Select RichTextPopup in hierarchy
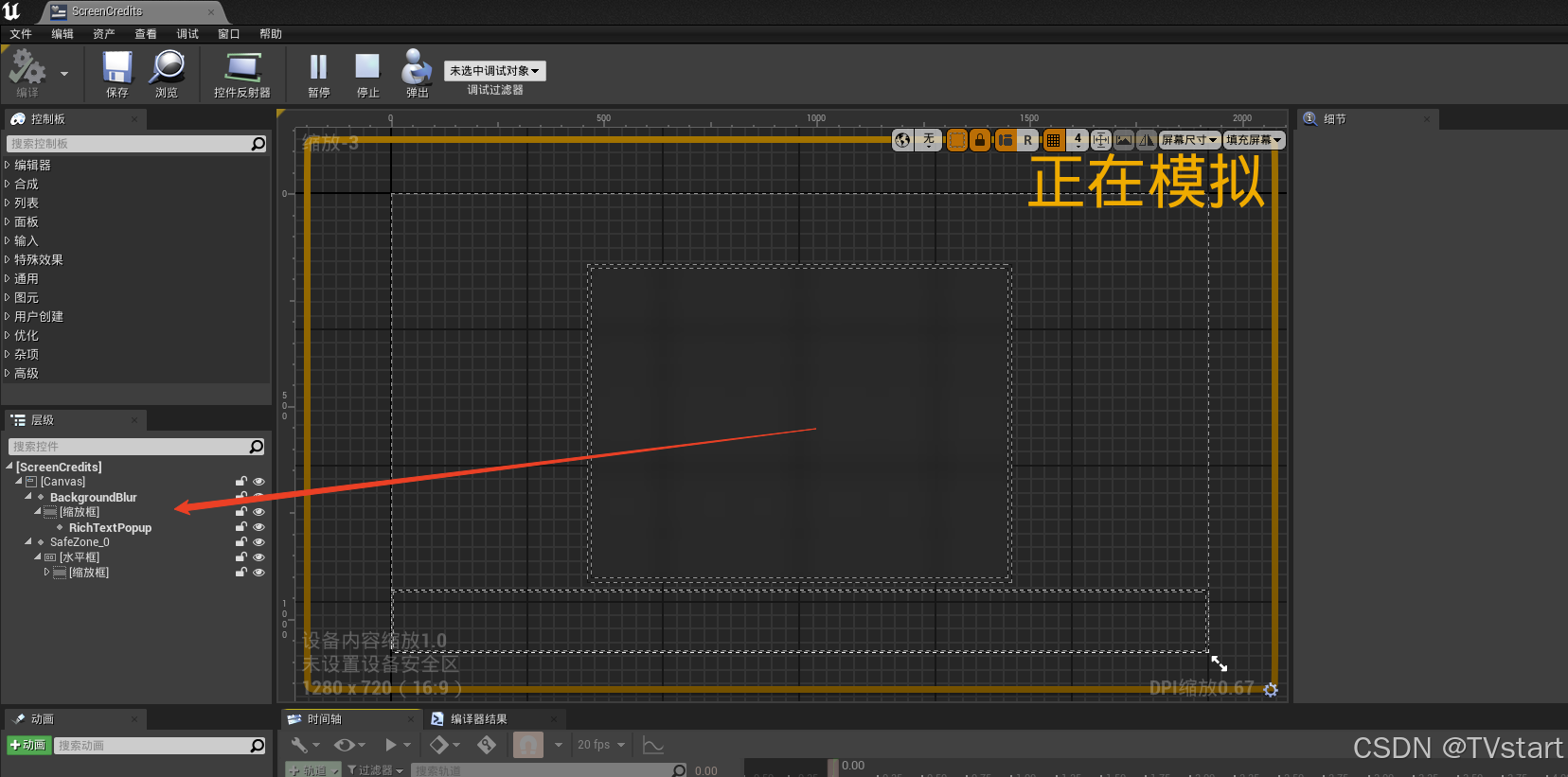 pyautogui.click(x=110, y=528)
